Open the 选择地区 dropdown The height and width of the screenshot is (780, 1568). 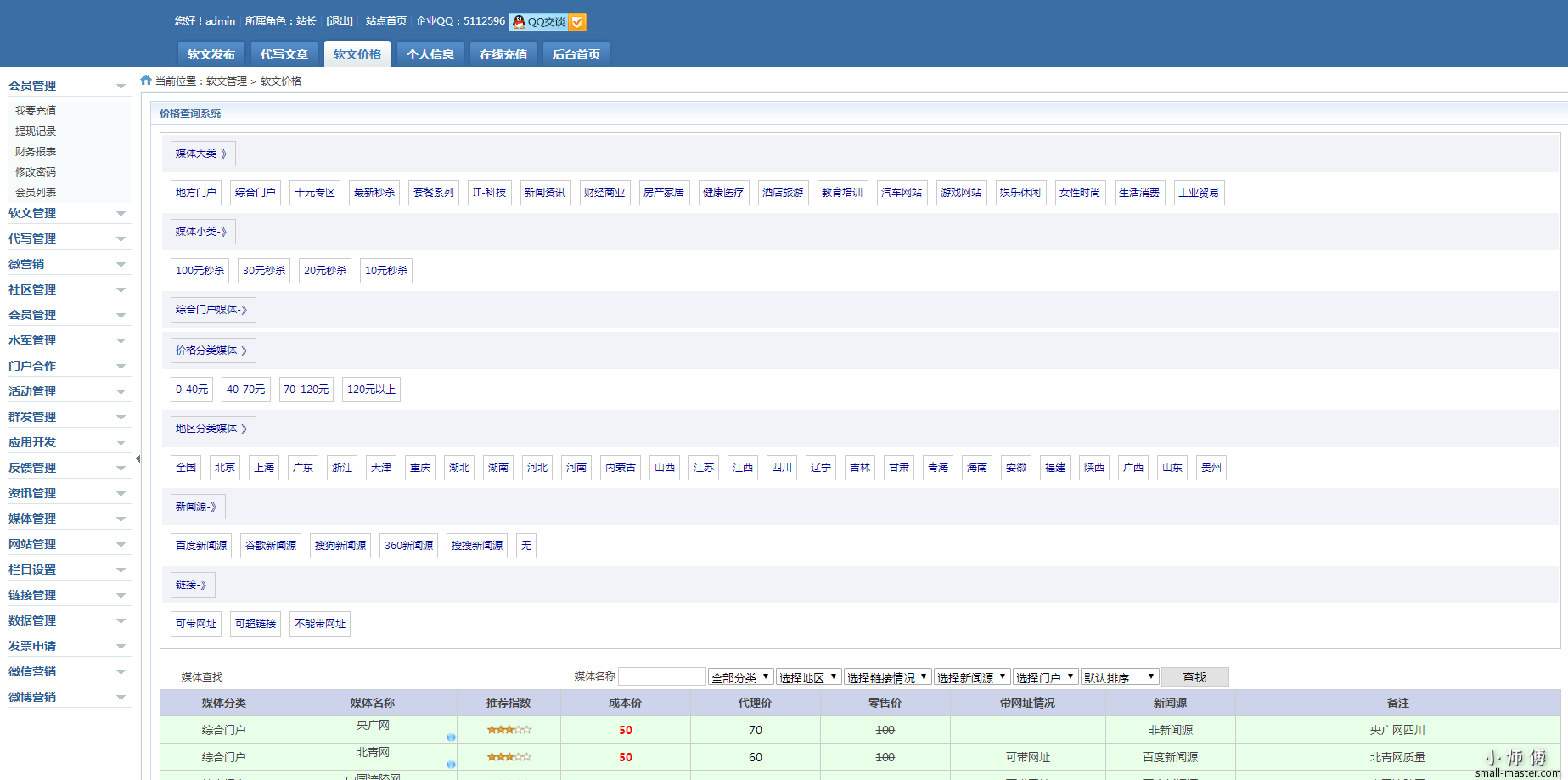coord(809,677)
